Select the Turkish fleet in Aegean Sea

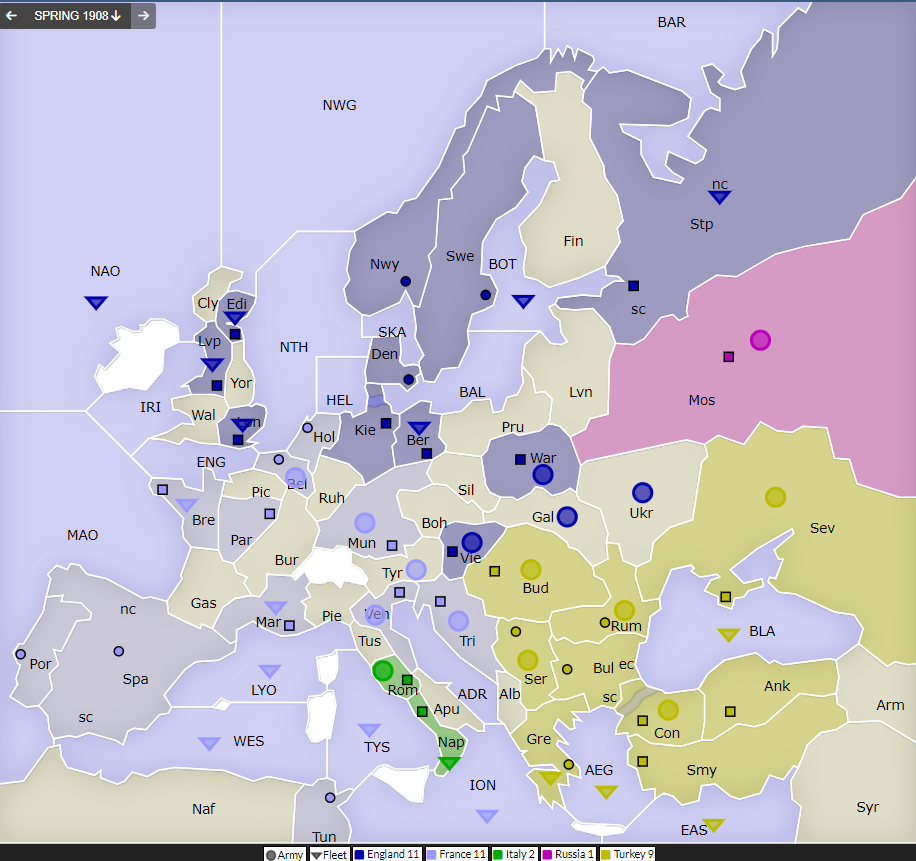606,791
